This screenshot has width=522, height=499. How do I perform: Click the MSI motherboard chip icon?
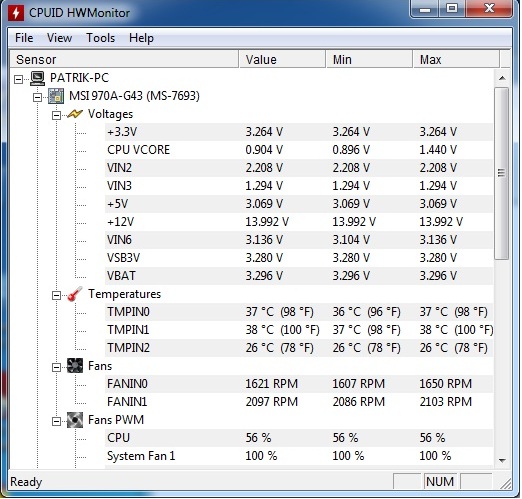click(x=56, y=96)
